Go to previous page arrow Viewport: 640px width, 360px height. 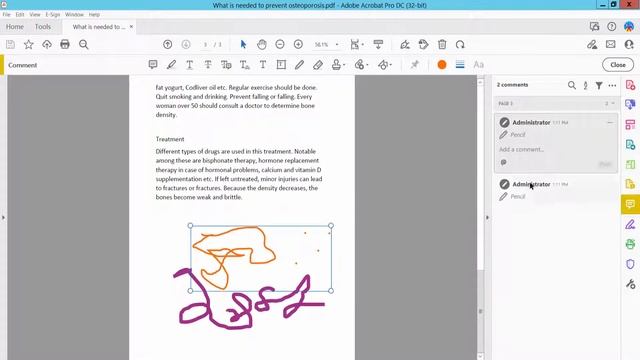click(x=167, y=44)
